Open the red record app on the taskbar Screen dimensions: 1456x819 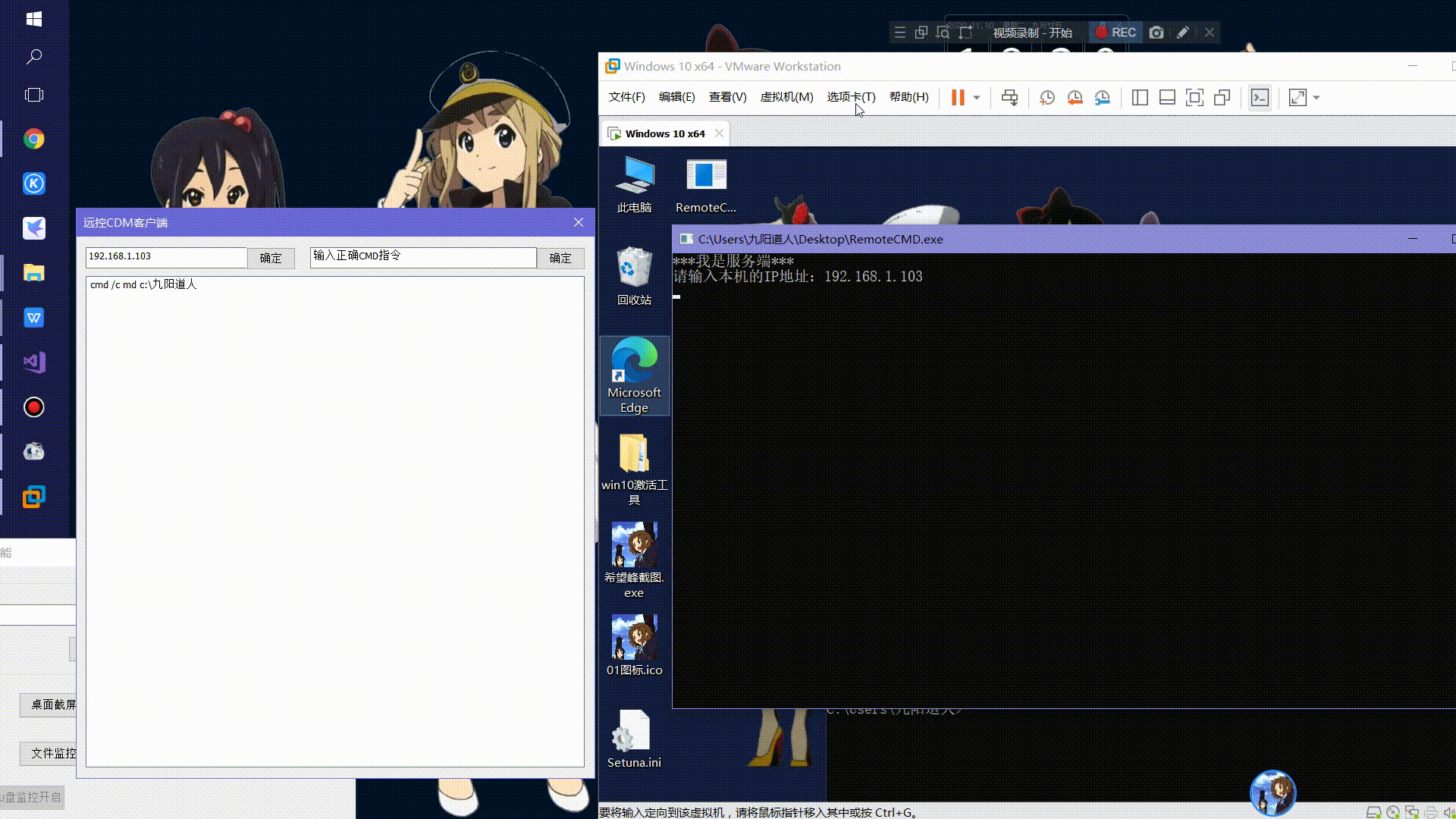pos(34,407)
